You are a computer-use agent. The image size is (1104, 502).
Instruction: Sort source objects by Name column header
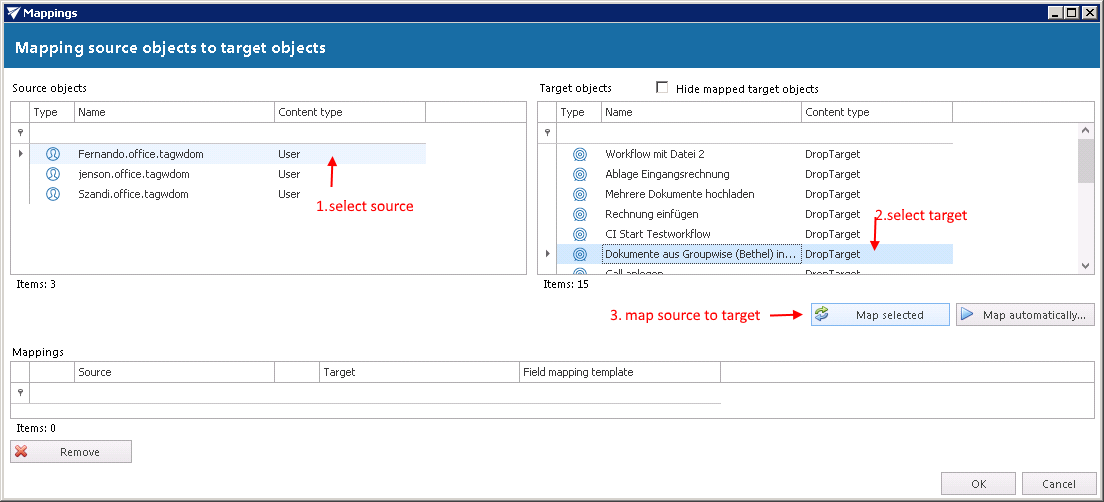pyautogui.click(x=174, y=112)
